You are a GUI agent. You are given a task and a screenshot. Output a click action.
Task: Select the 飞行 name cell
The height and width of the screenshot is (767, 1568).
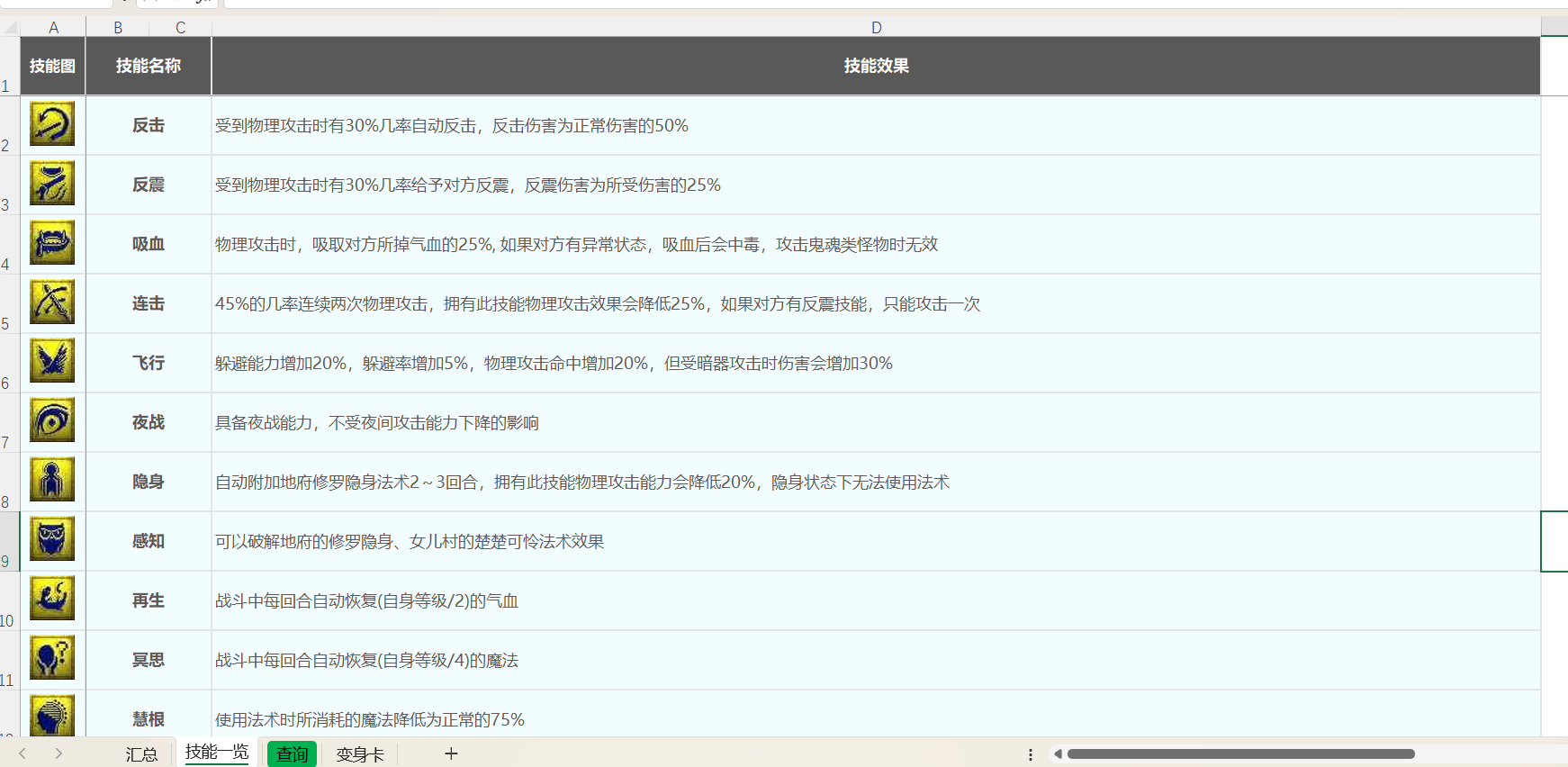click(149, 363)
